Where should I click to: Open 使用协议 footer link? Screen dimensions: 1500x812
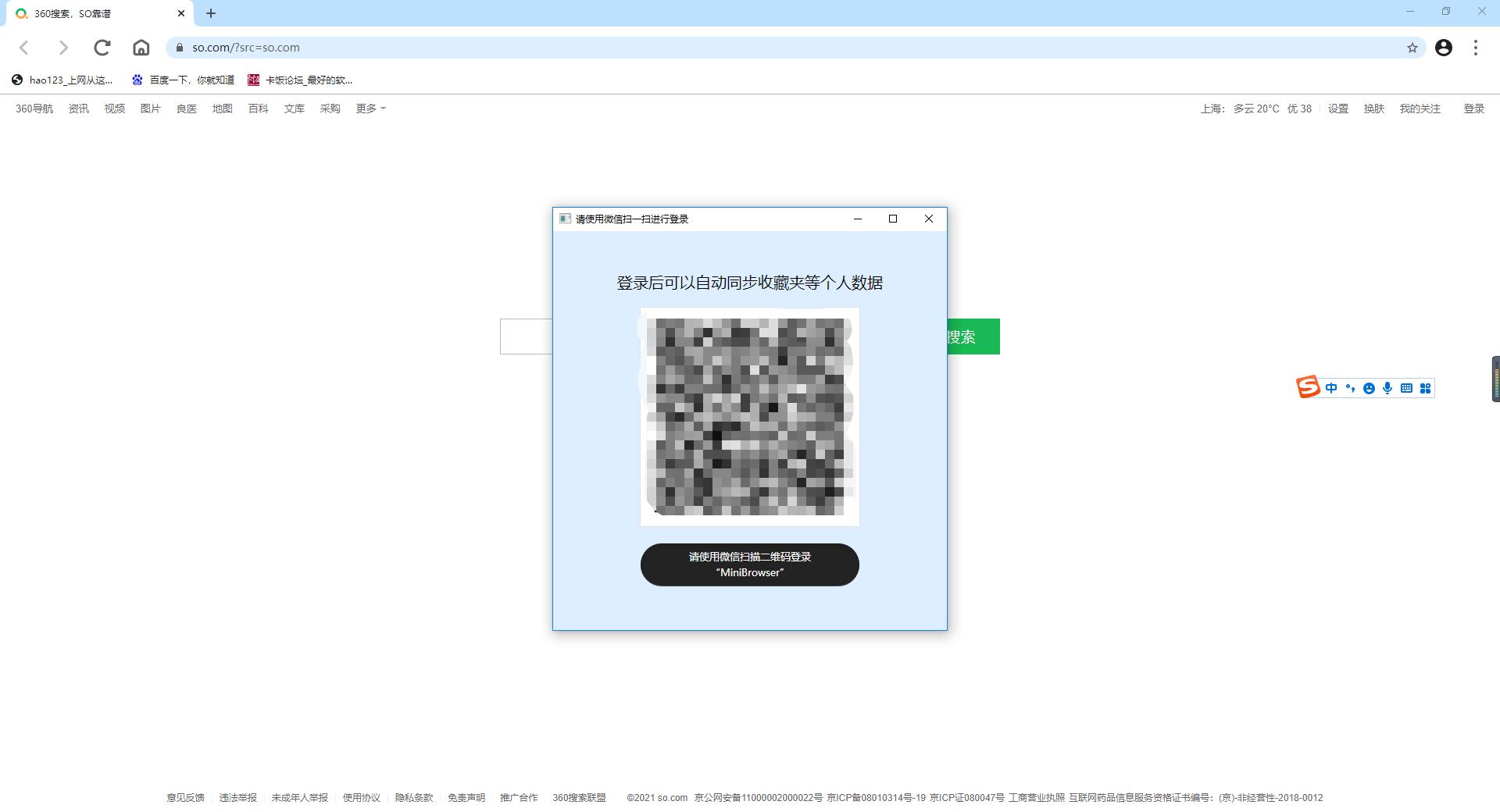[x=361, y=798]
